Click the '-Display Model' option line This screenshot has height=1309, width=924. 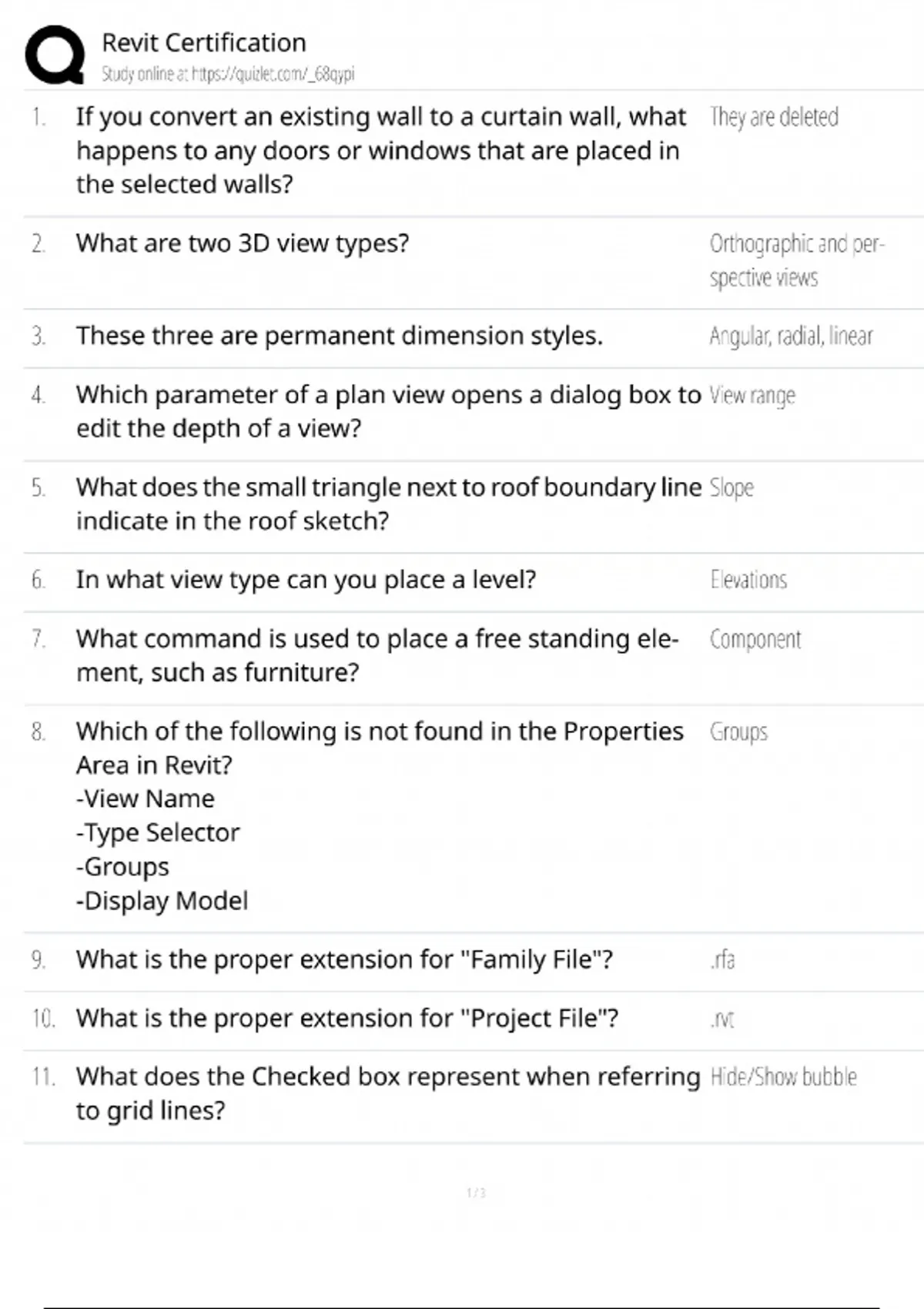coord(162,900)
